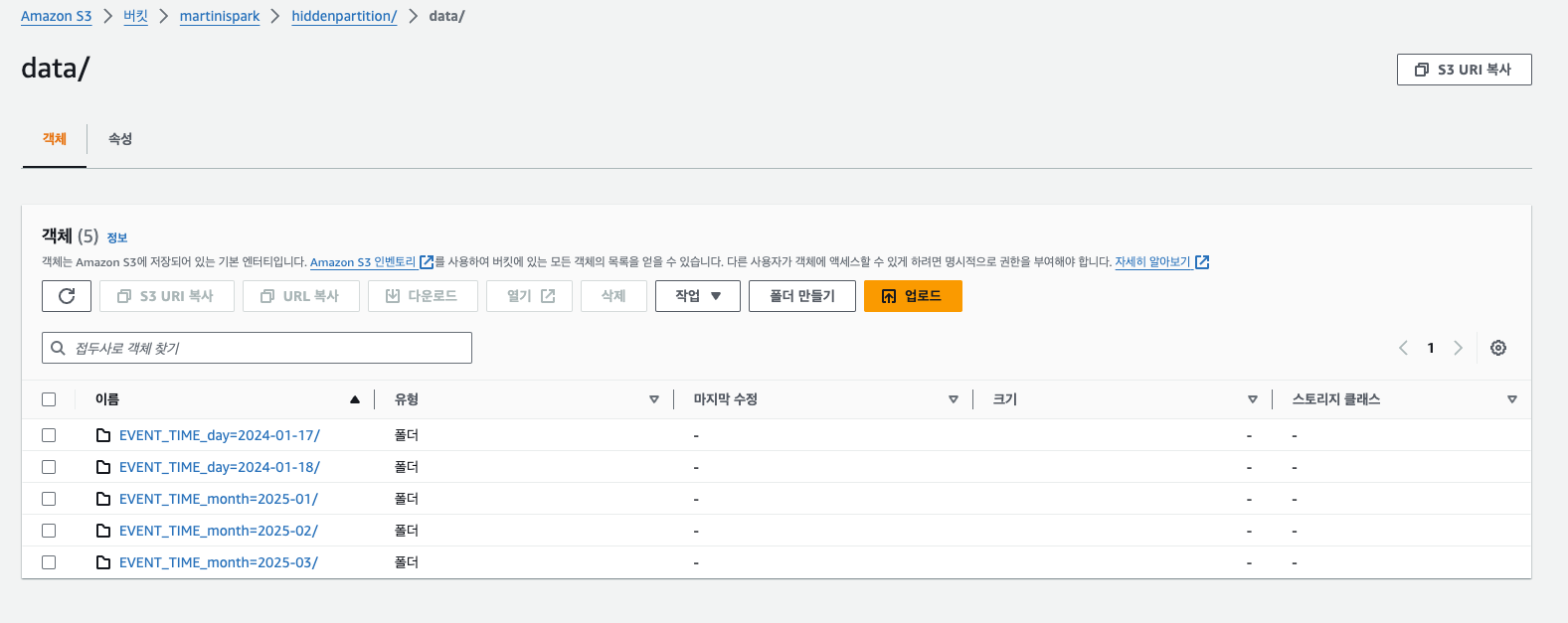Click the refresh objects icon button

(67, 296)
